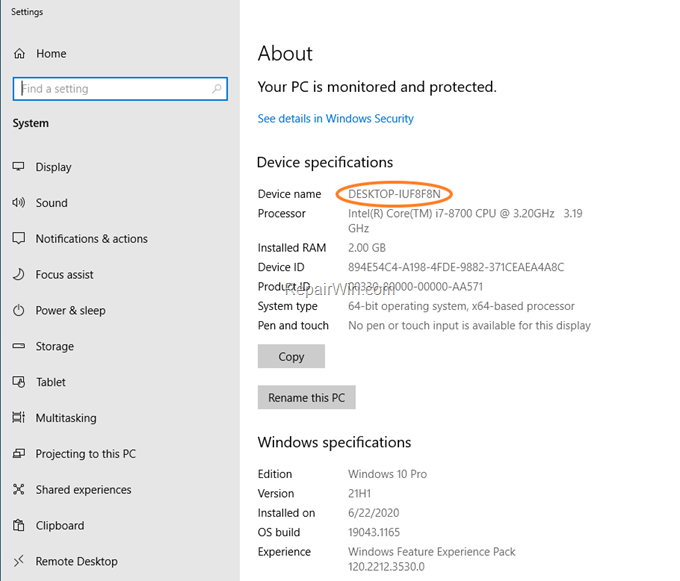This screenshot has width=680, height=581.
Task: Click the OS build 19043.1165
Action: tap(374, 532)
